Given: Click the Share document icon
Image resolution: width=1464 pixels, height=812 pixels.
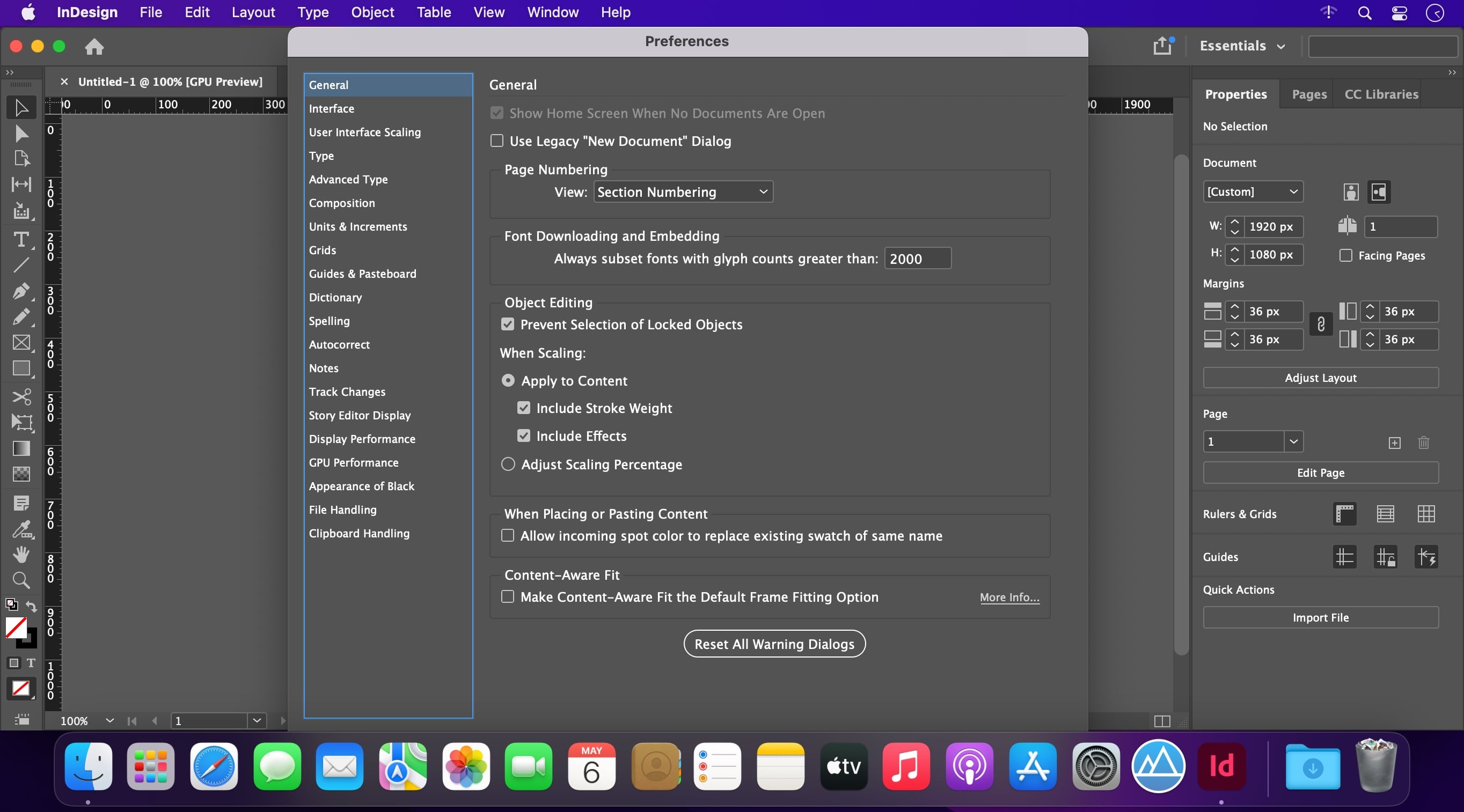Looking at the screenshot, I should (1163, 46).
